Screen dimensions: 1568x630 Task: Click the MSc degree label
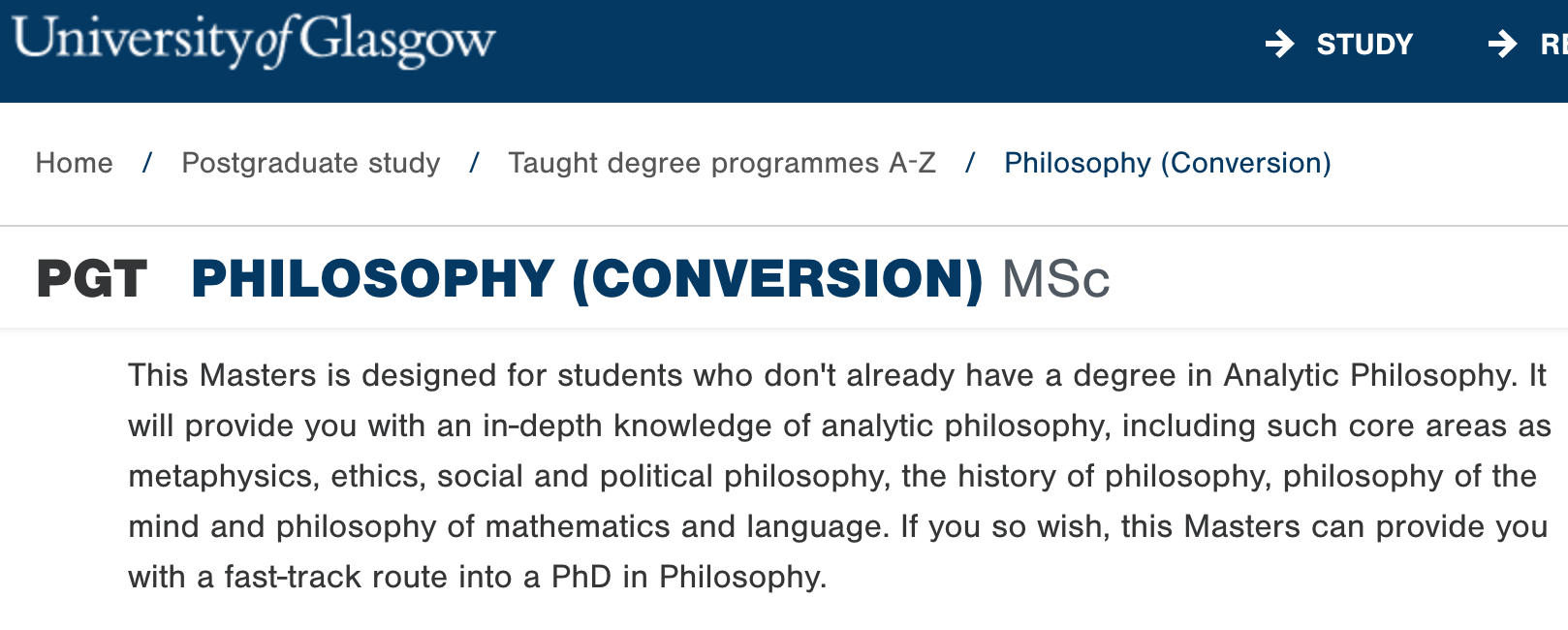coord(1055,279)
